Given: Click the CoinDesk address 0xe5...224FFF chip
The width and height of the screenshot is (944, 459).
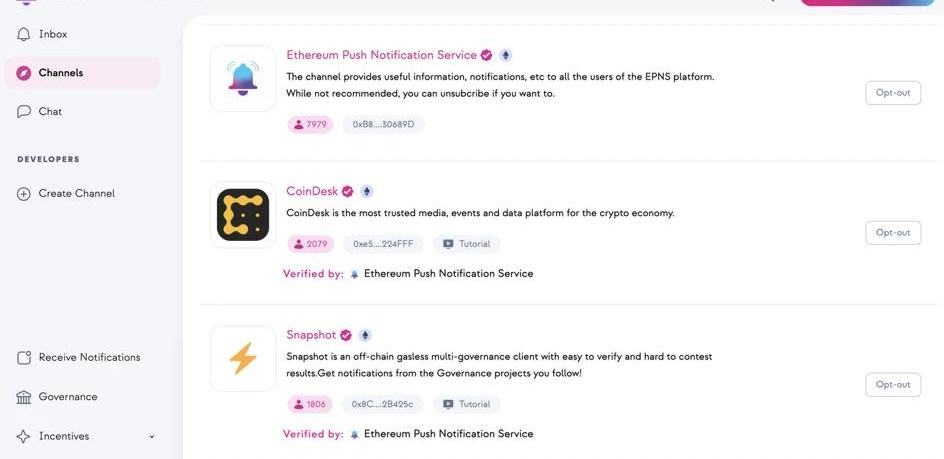Looking at the screenshot, I should coord(383,244).
